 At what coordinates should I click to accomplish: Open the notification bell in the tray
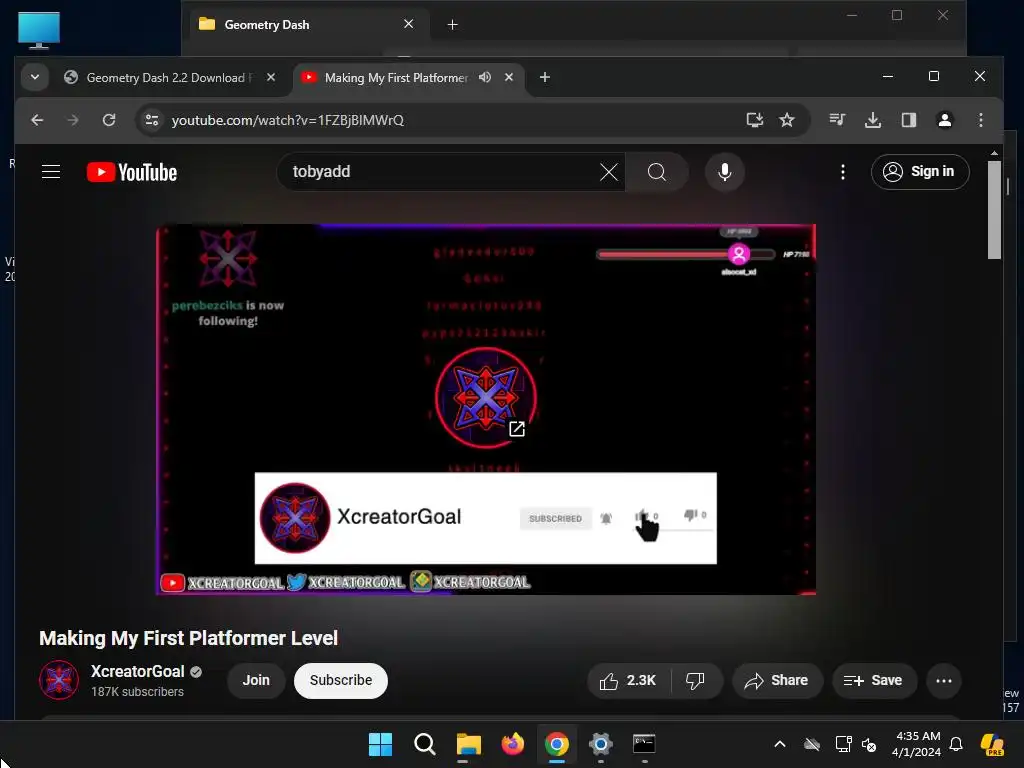pos(956,744)
